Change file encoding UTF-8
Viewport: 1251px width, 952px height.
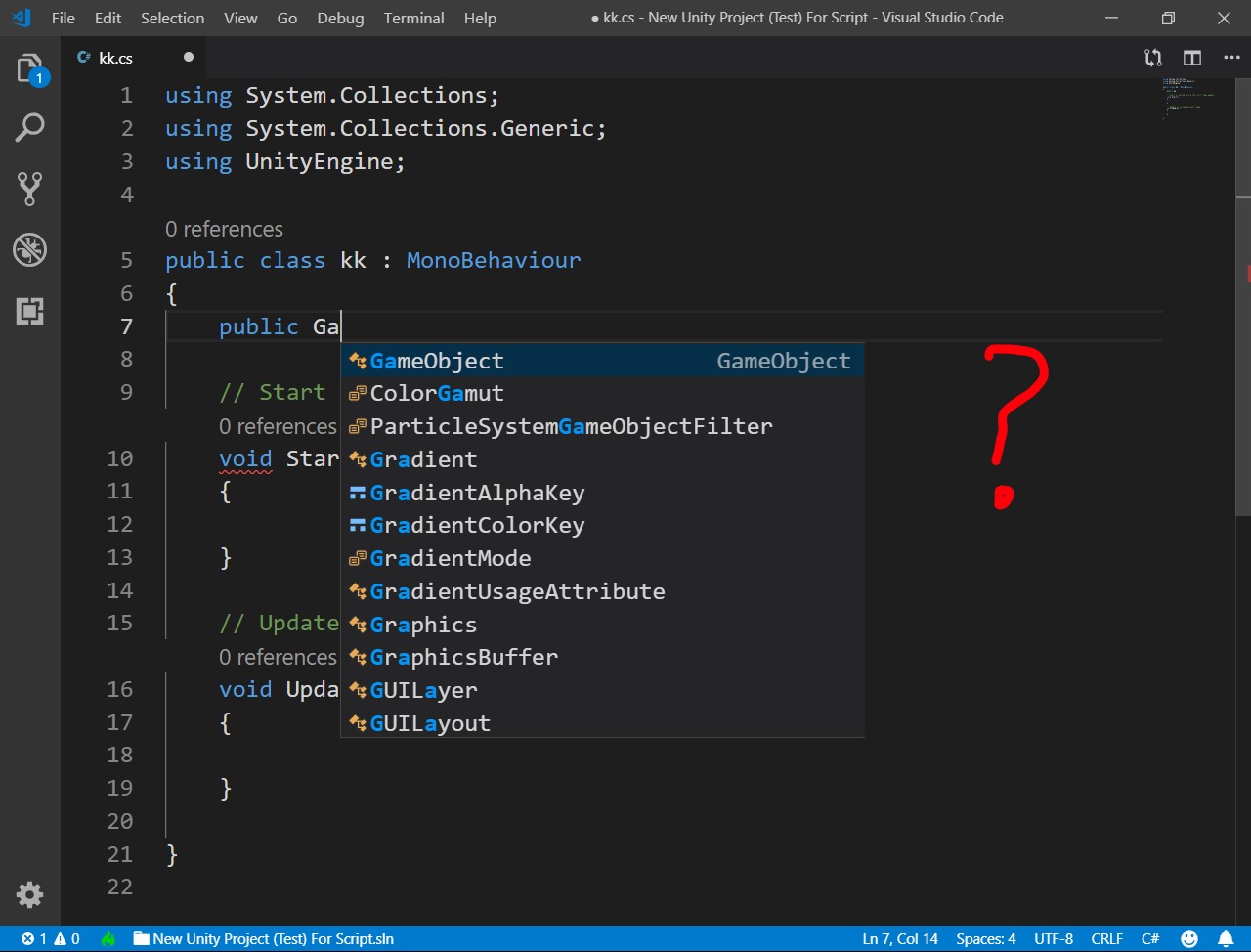pos(1054,939)
